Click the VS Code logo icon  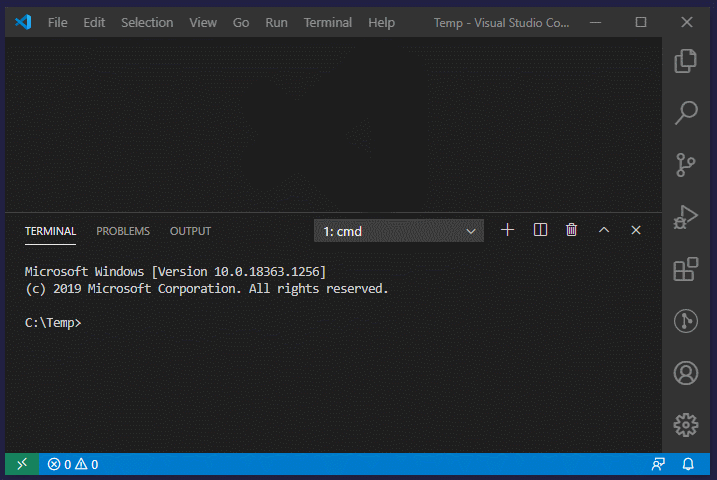(23, 22)
